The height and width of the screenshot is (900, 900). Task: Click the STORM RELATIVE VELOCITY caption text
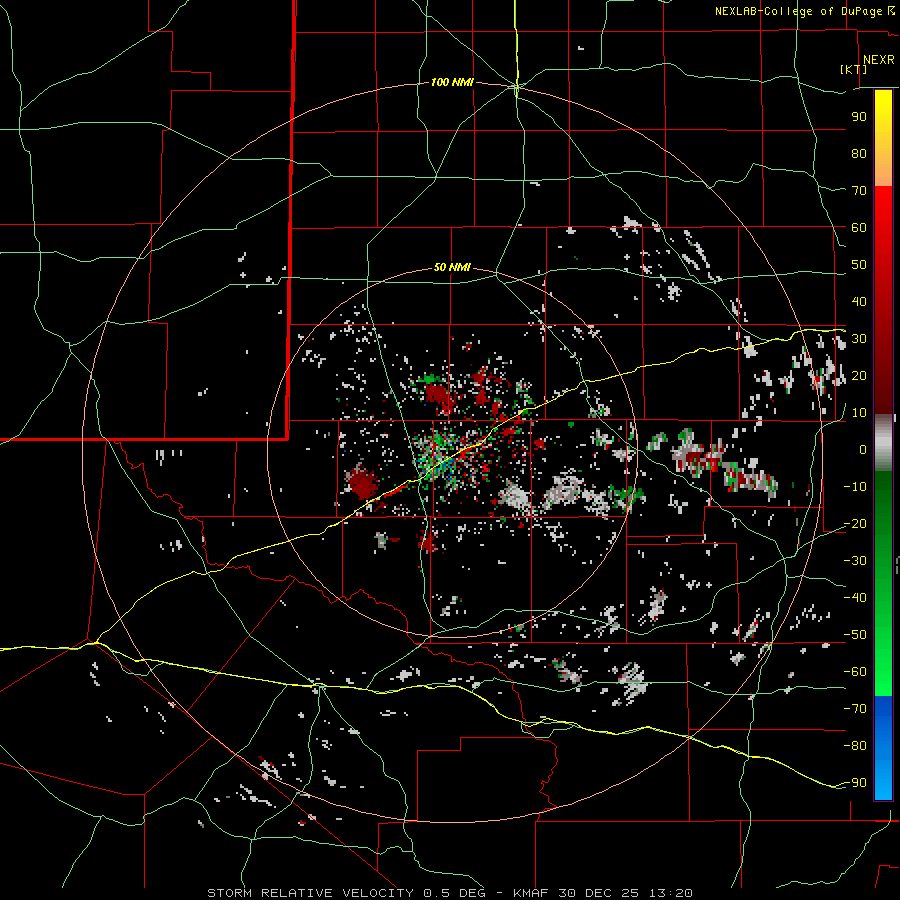[x=310, y=893]
